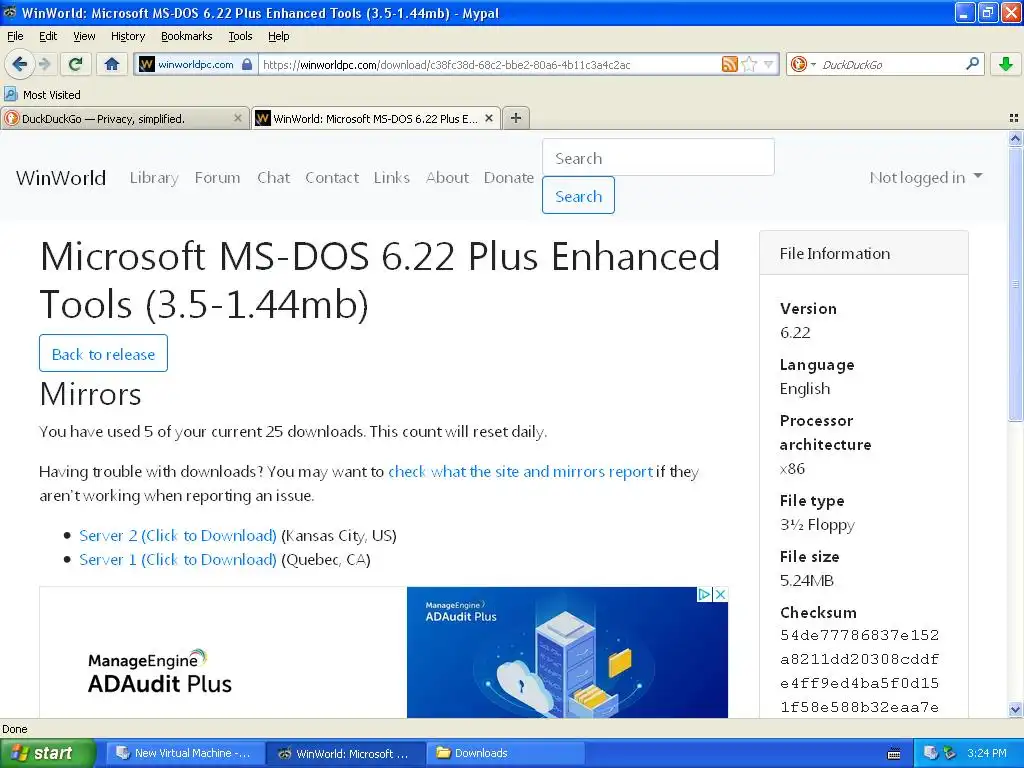Go to the Library nav link

pyautogui.click(x=154, y=178)
